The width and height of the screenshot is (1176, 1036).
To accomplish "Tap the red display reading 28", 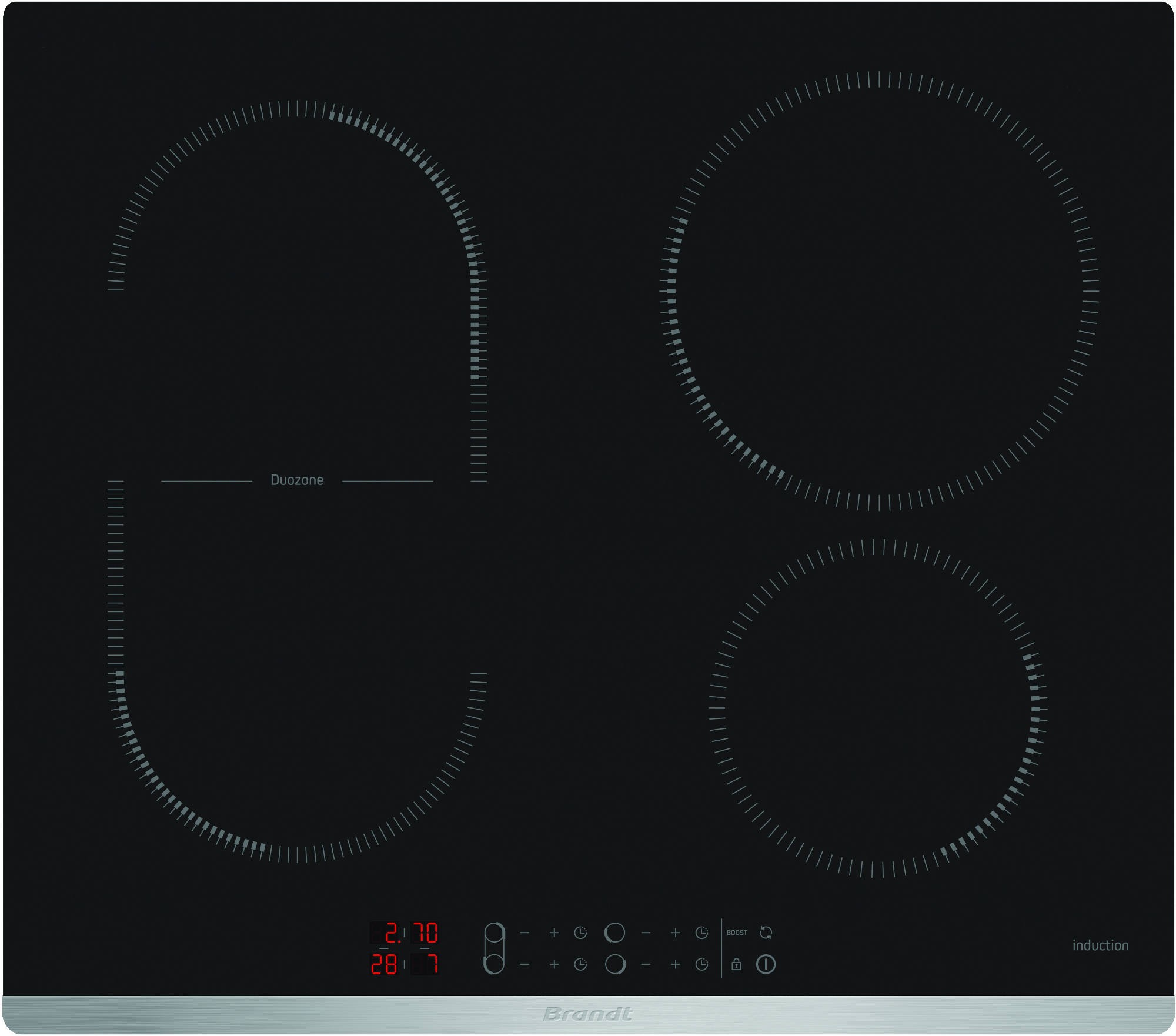I will pyautogui.click(x=384, y=965).
